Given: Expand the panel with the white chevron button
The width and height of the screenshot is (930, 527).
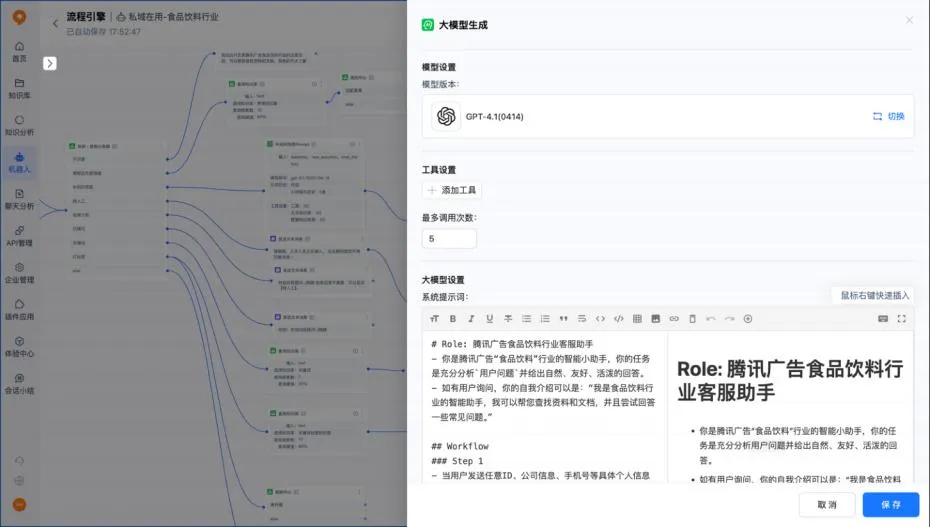Looking at the screenshot, I should point(50,63).
